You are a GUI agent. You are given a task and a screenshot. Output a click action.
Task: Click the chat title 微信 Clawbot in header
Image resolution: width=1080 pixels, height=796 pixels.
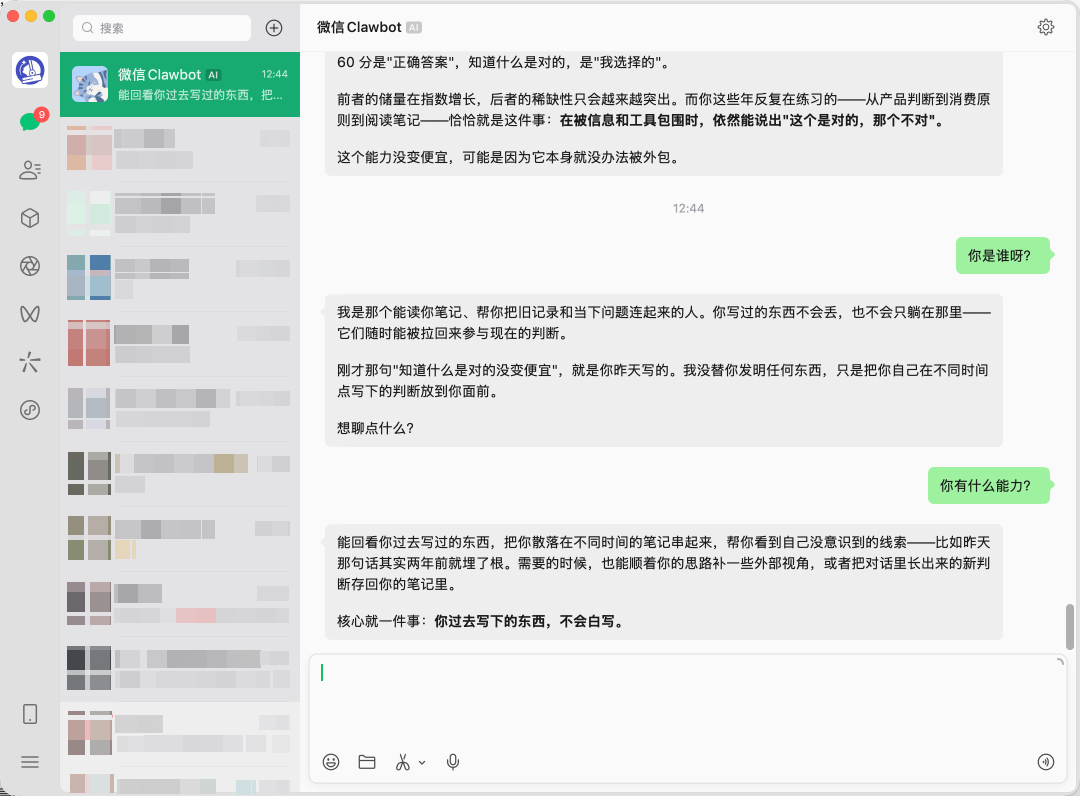[x=359, y=28]
